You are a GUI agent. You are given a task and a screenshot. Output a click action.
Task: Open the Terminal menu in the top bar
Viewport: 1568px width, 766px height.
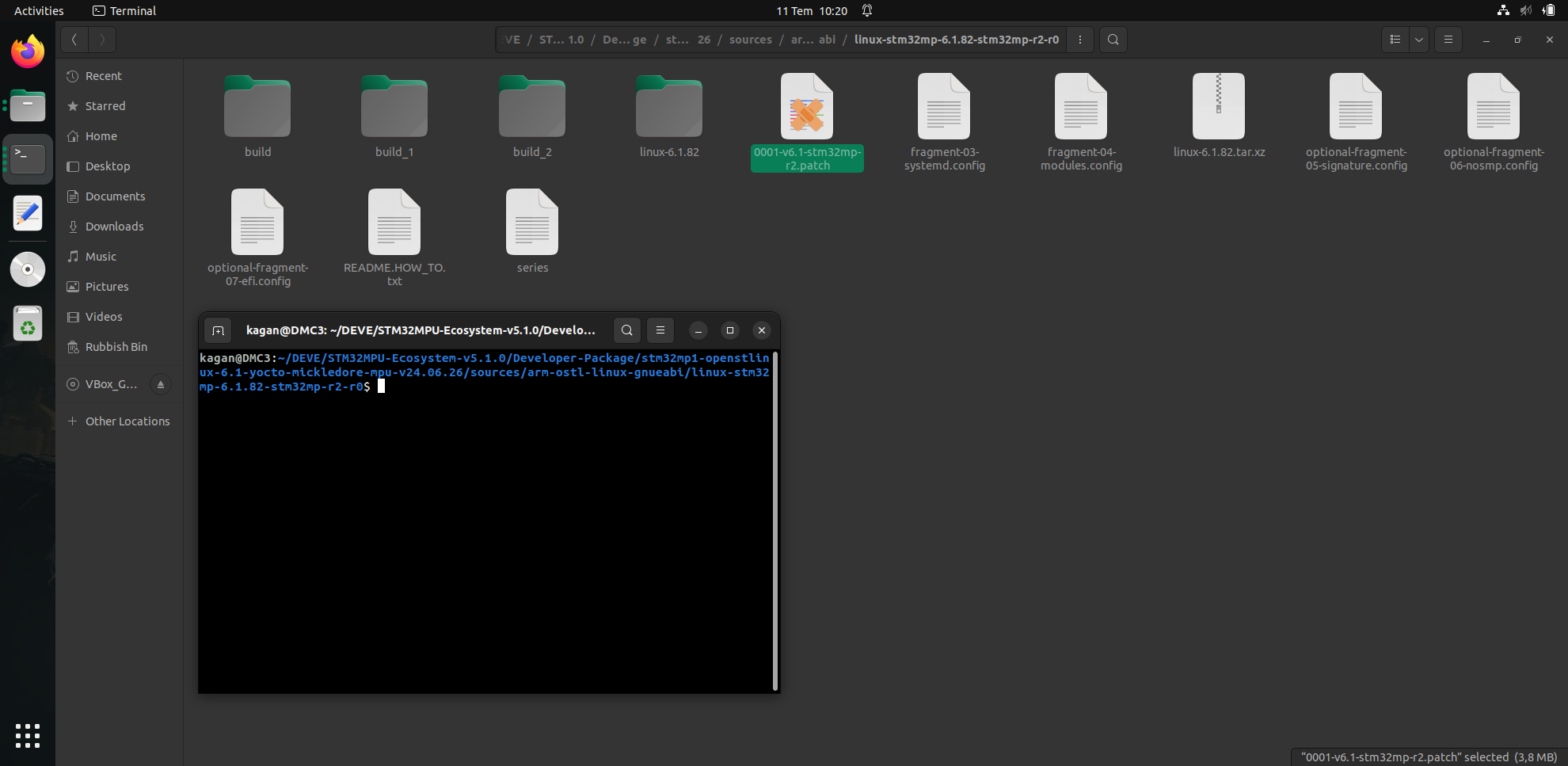point(124,10)
